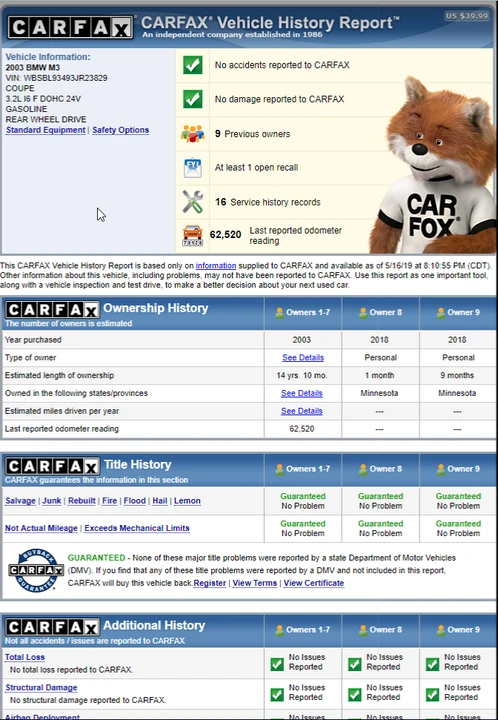Screen dimensions: 498x720
Task: Open the Total Loss link
Action: pos(25,657)
